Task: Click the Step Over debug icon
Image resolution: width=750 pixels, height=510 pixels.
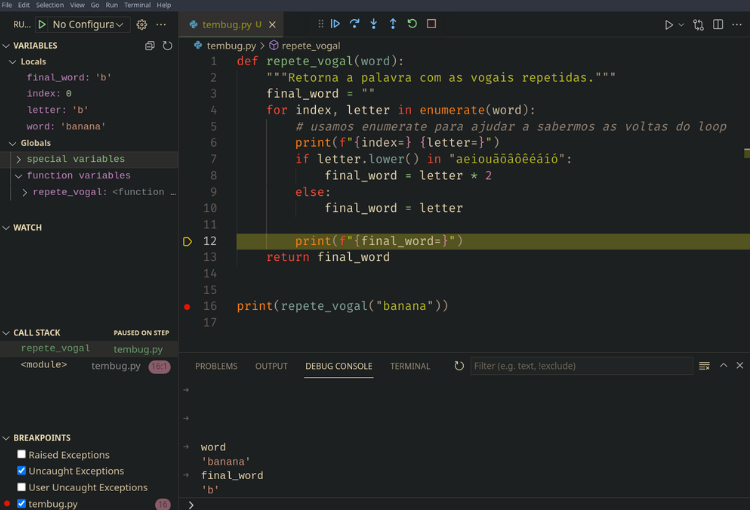Action: (x=354, y=24)
